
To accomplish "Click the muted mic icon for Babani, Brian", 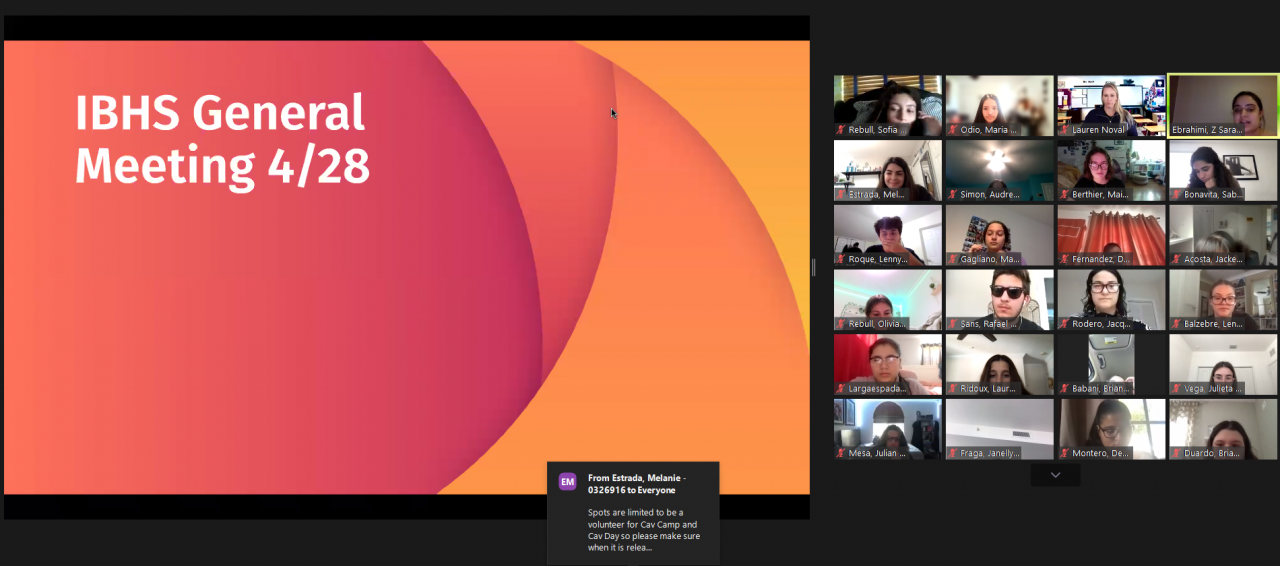I will (x=1065, y=389).
